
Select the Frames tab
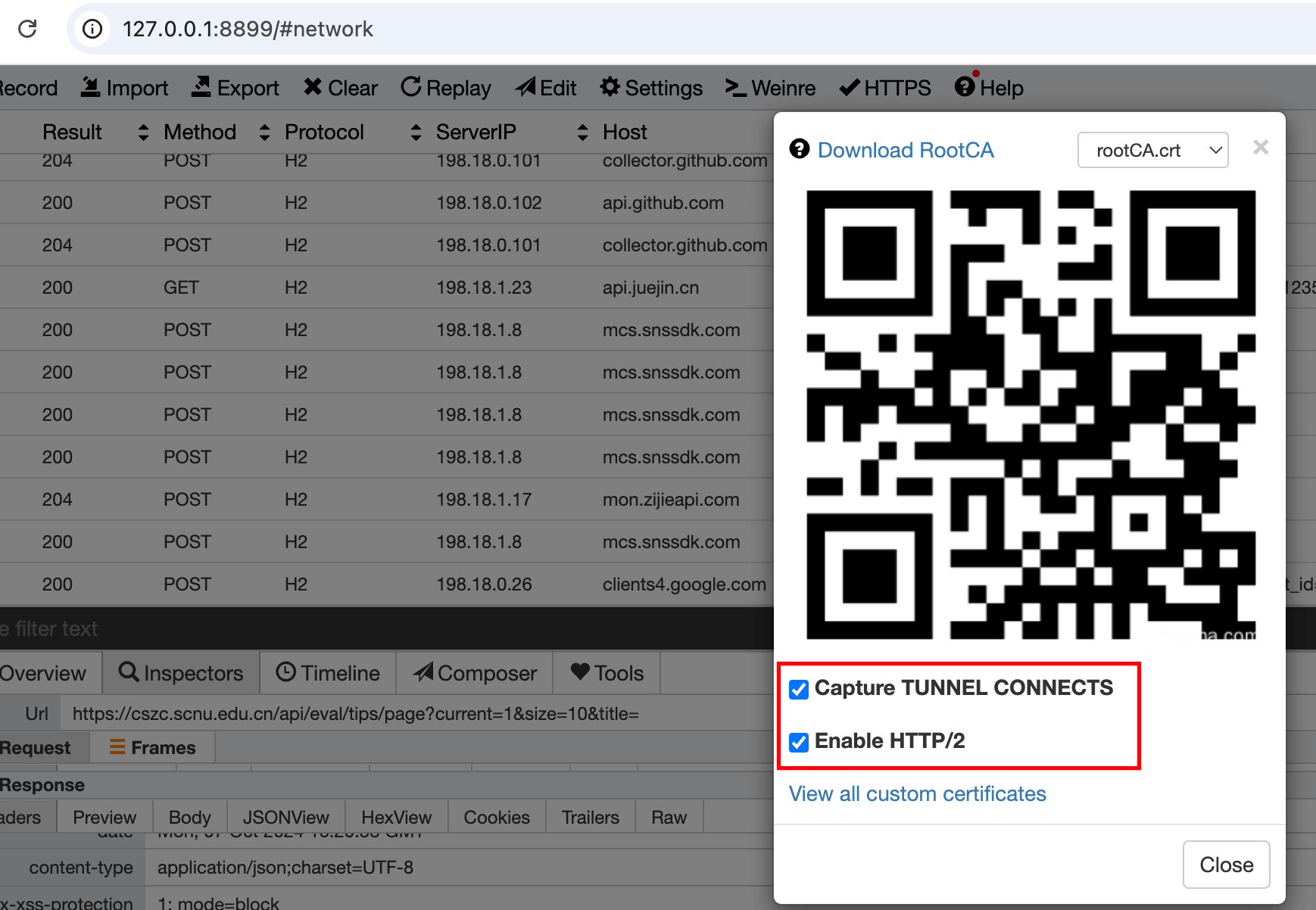153,747
